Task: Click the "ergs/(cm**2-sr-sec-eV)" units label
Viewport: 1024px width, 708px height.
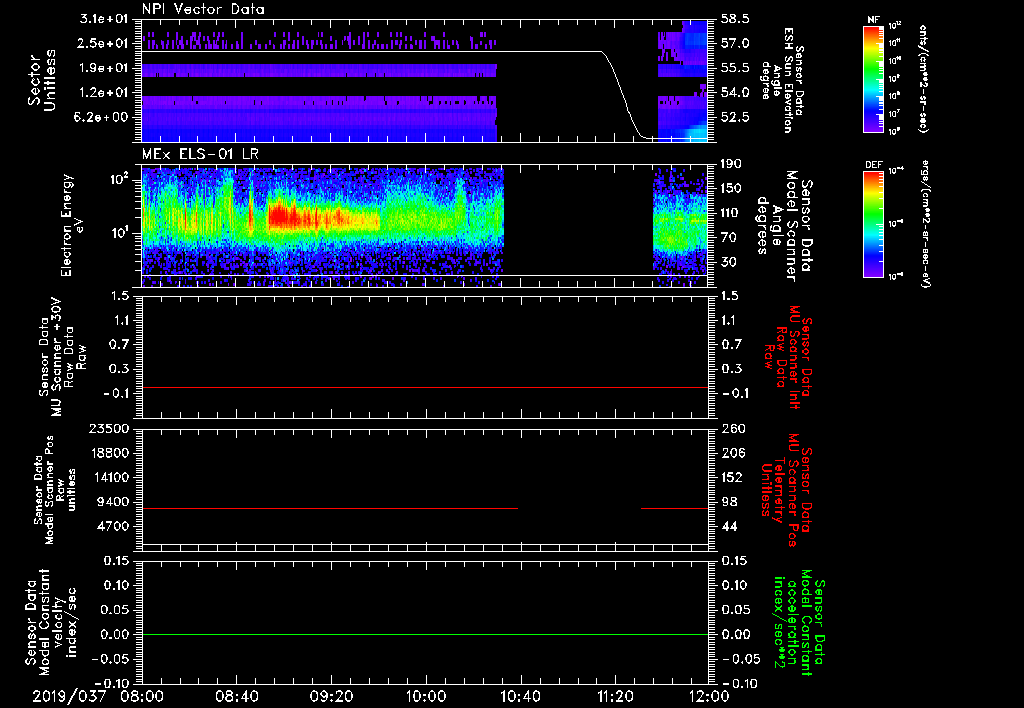Action: click(x=925, y=223)
